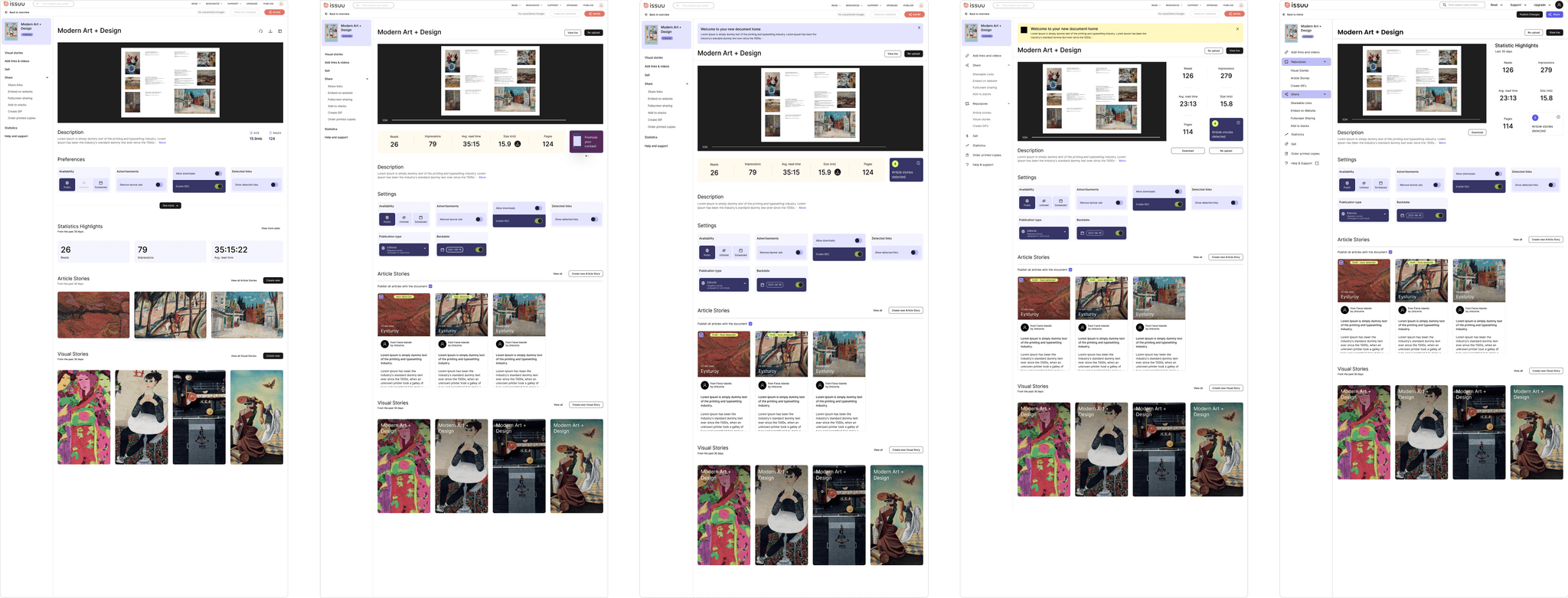Click Re-upload beside the third mockup's title
The image size is (1568, 598).
tap(913, 54)
